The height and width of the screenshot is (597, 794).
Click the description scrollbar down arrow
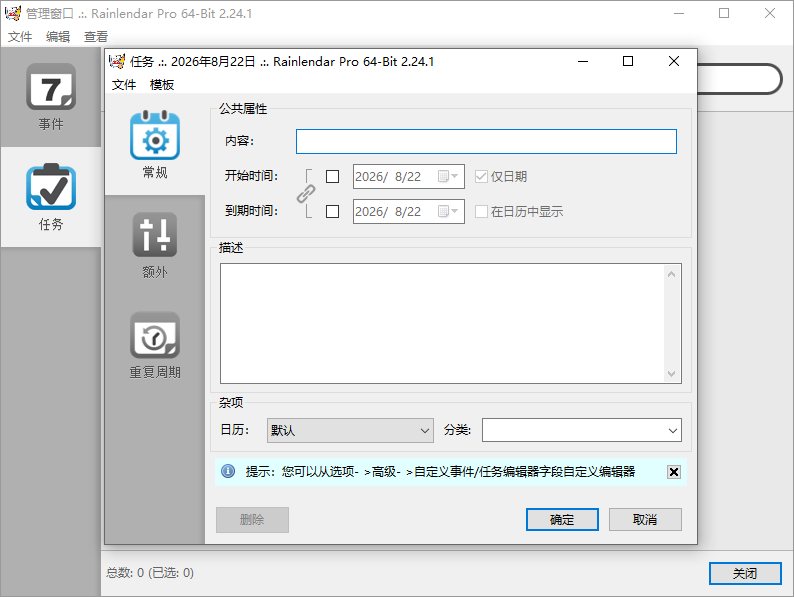pyautogui.click(x=671, y=374)
